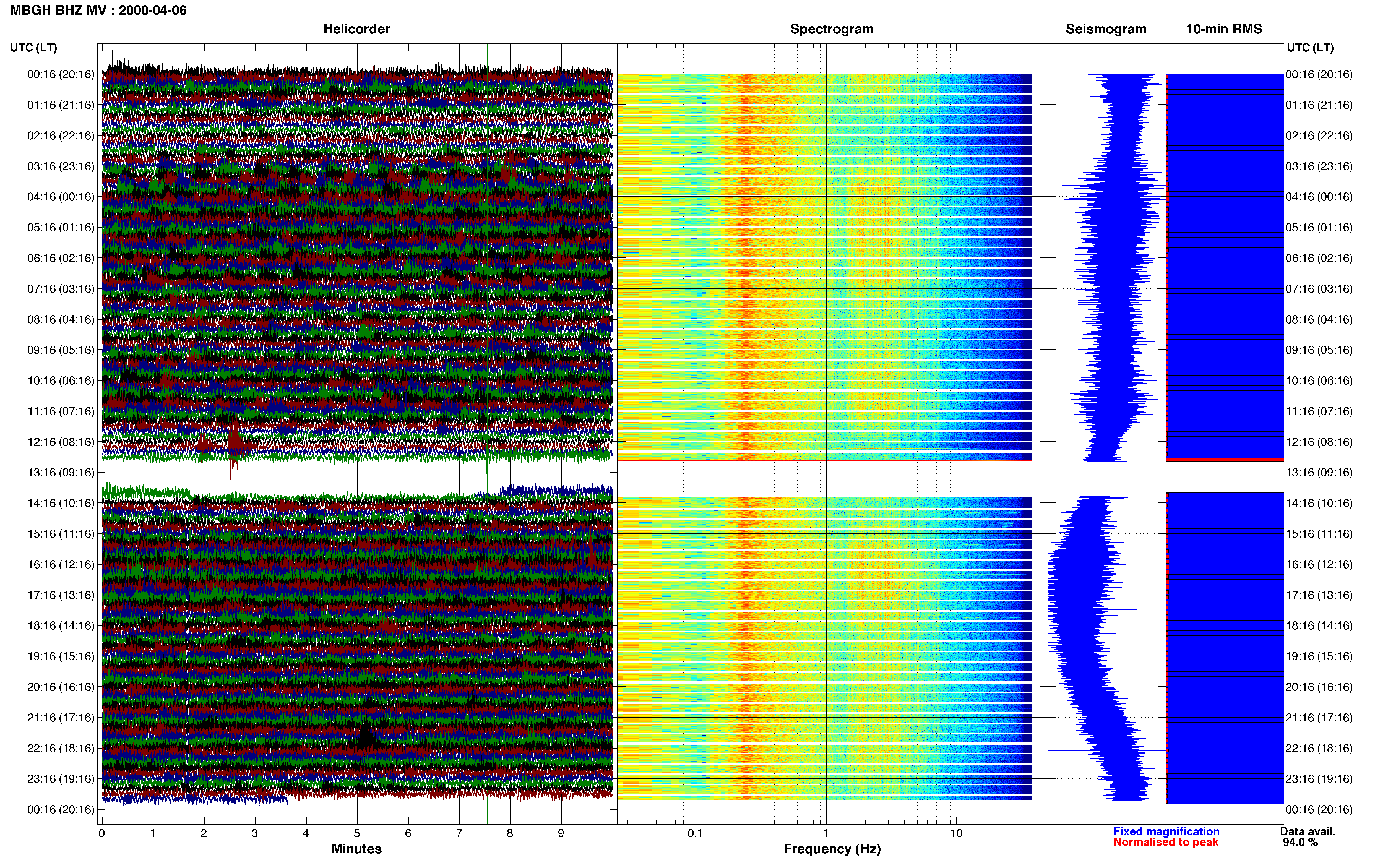Click the right '12:16 (08:16)' time label
Screen dimensions: 1388x868
(x=1319, y=442)
